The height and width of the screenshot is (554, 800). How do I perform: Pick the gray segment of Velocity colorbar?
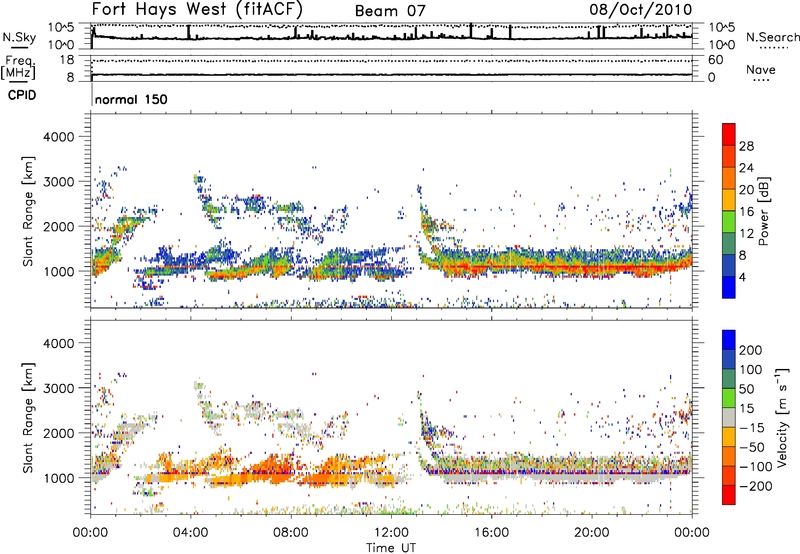click(x=729, y=417)
